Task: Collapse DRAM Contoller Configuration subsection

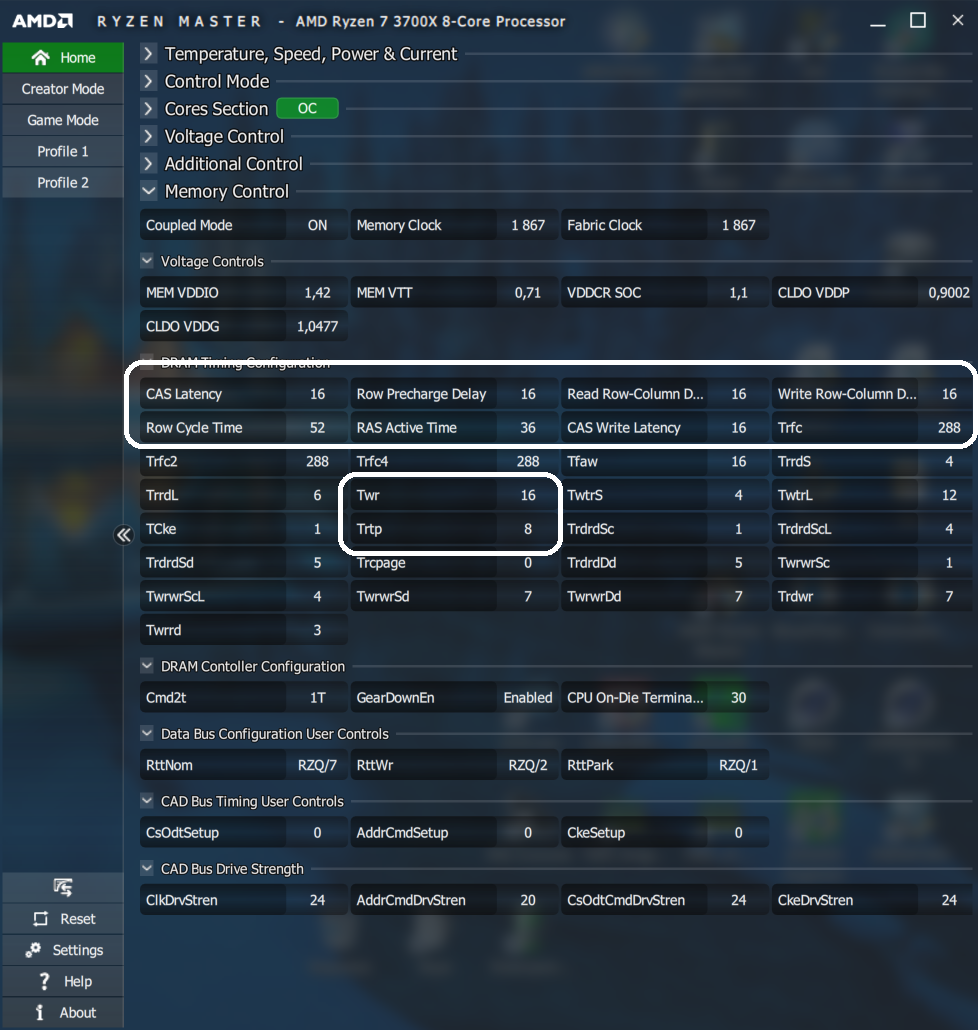Action: tap(147, 666)
